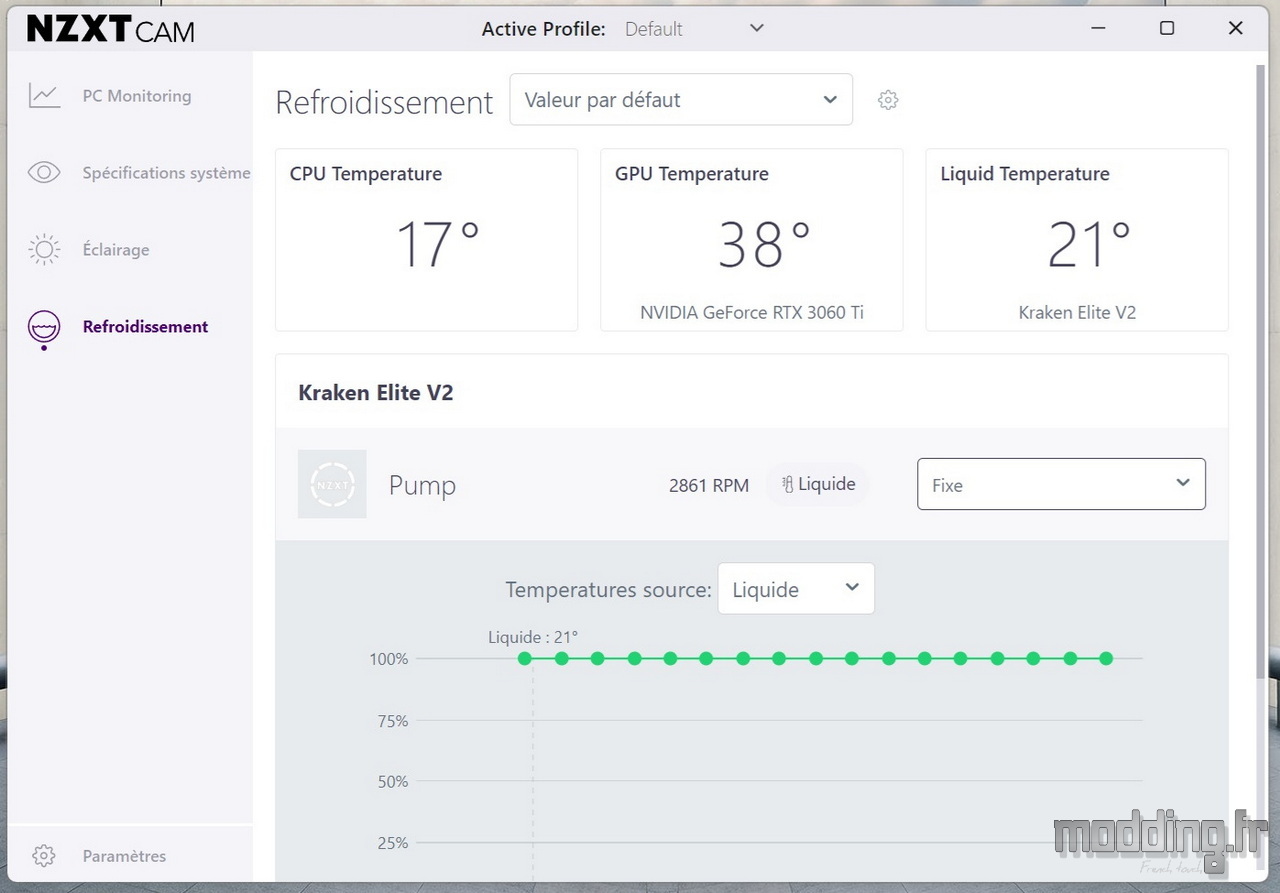Click the Pump label
Image resolution: width=1280 pixels, height=893 pixels.
(x=422, y=485)
